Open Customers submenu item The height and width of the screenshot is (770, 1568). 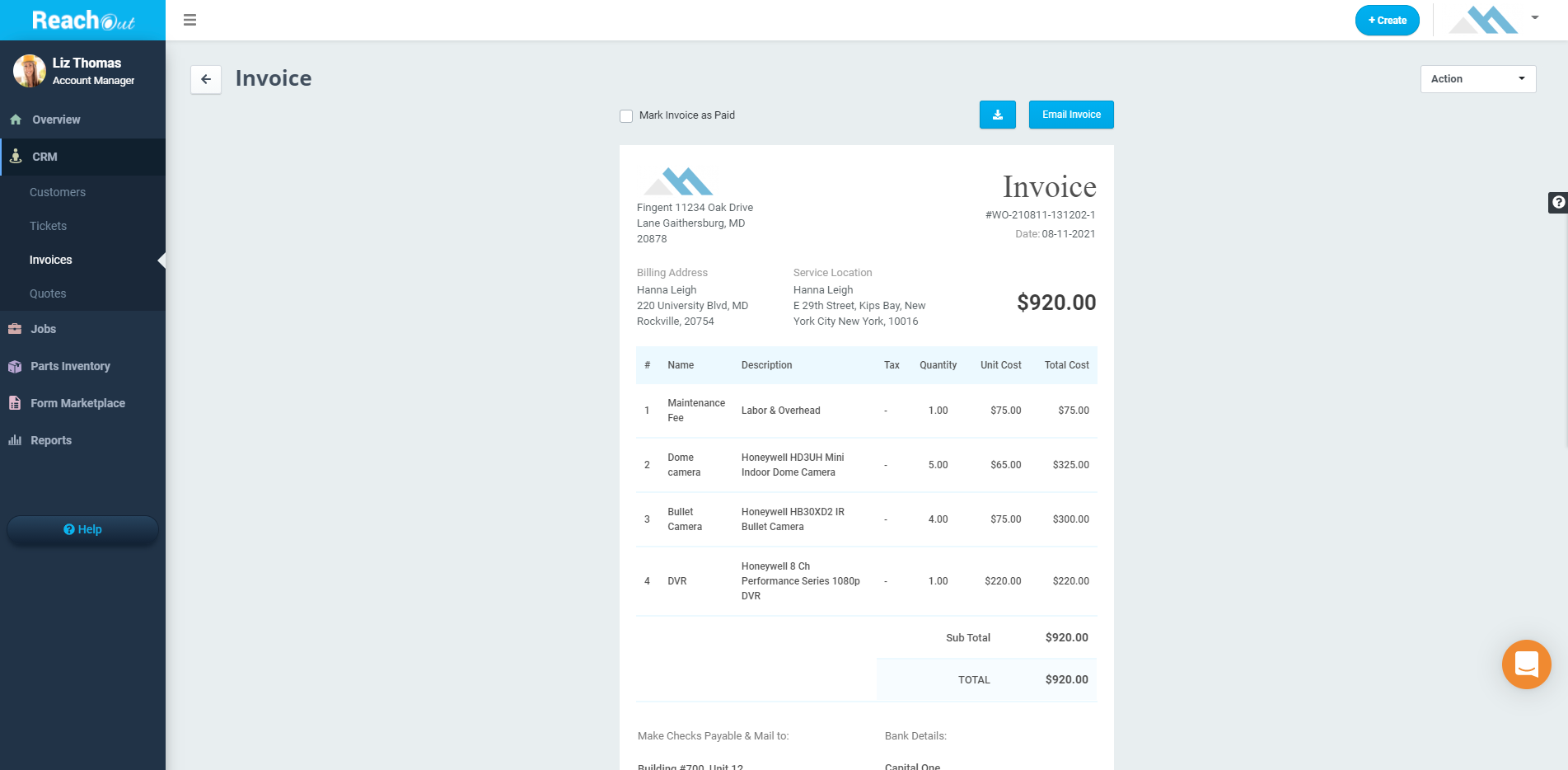click(58, 192)
